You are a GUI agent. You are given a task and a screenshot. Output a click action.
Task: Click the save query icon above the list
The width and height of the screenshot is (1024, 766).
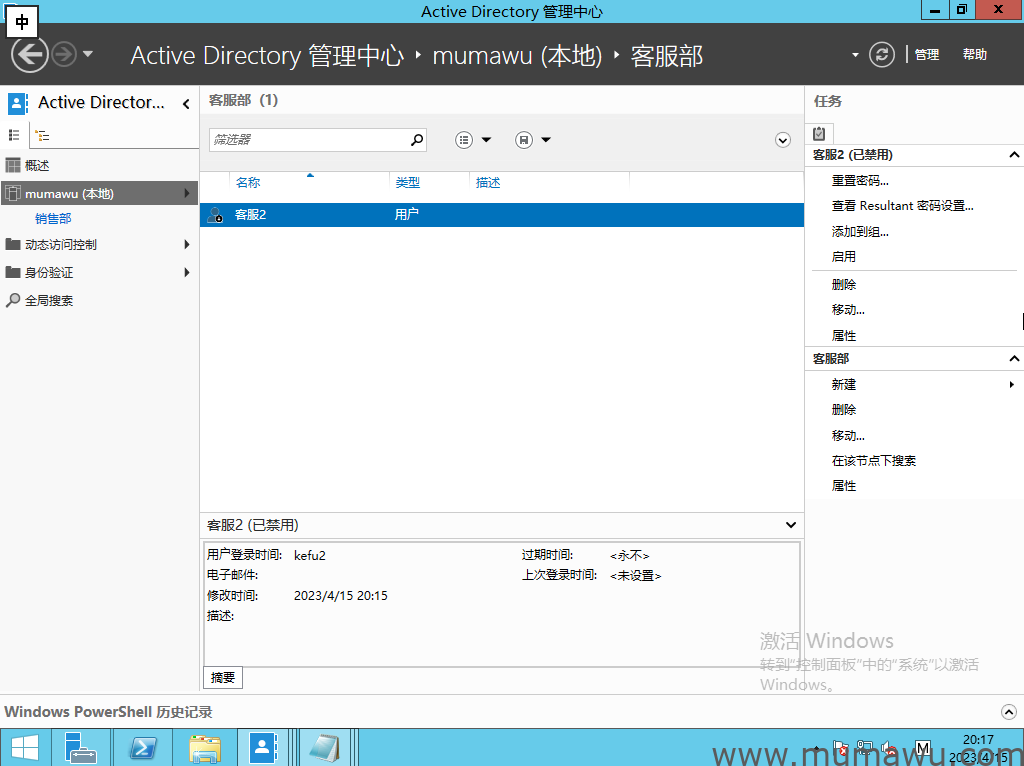click(523, 139)
